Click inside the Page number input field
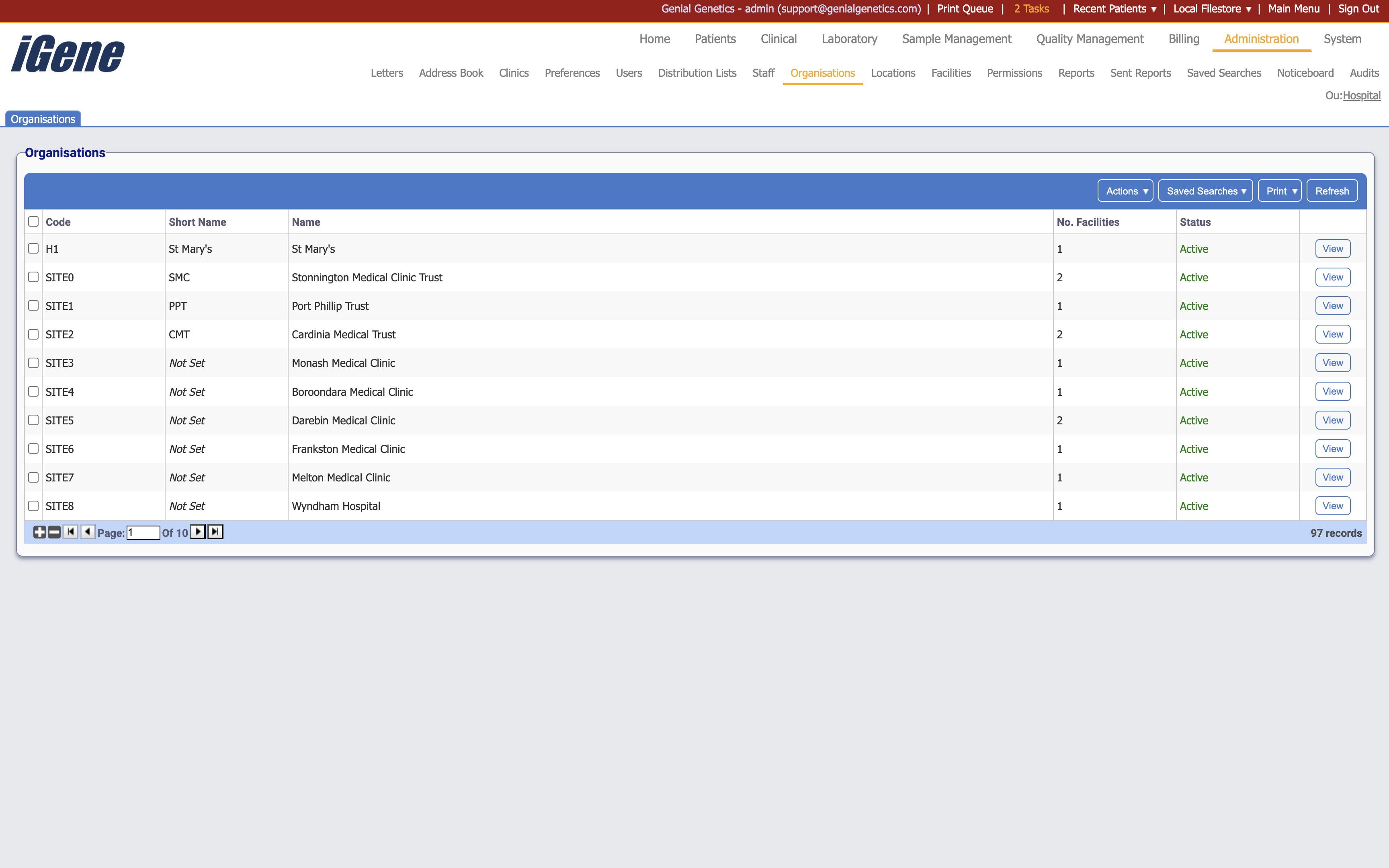Image resolution: width=1389 pixels, height=868 pixels. (143, 532)
